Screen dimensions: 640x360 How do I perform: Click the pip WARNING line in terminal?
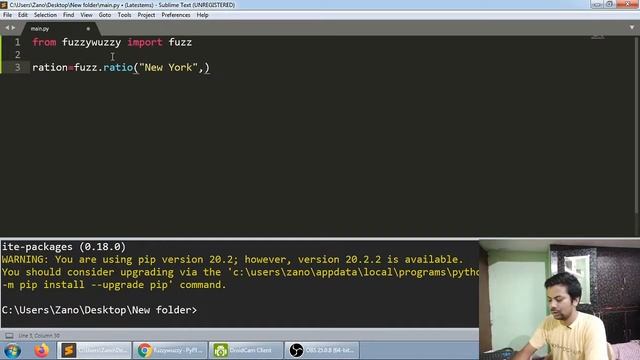tap(233, 260)
